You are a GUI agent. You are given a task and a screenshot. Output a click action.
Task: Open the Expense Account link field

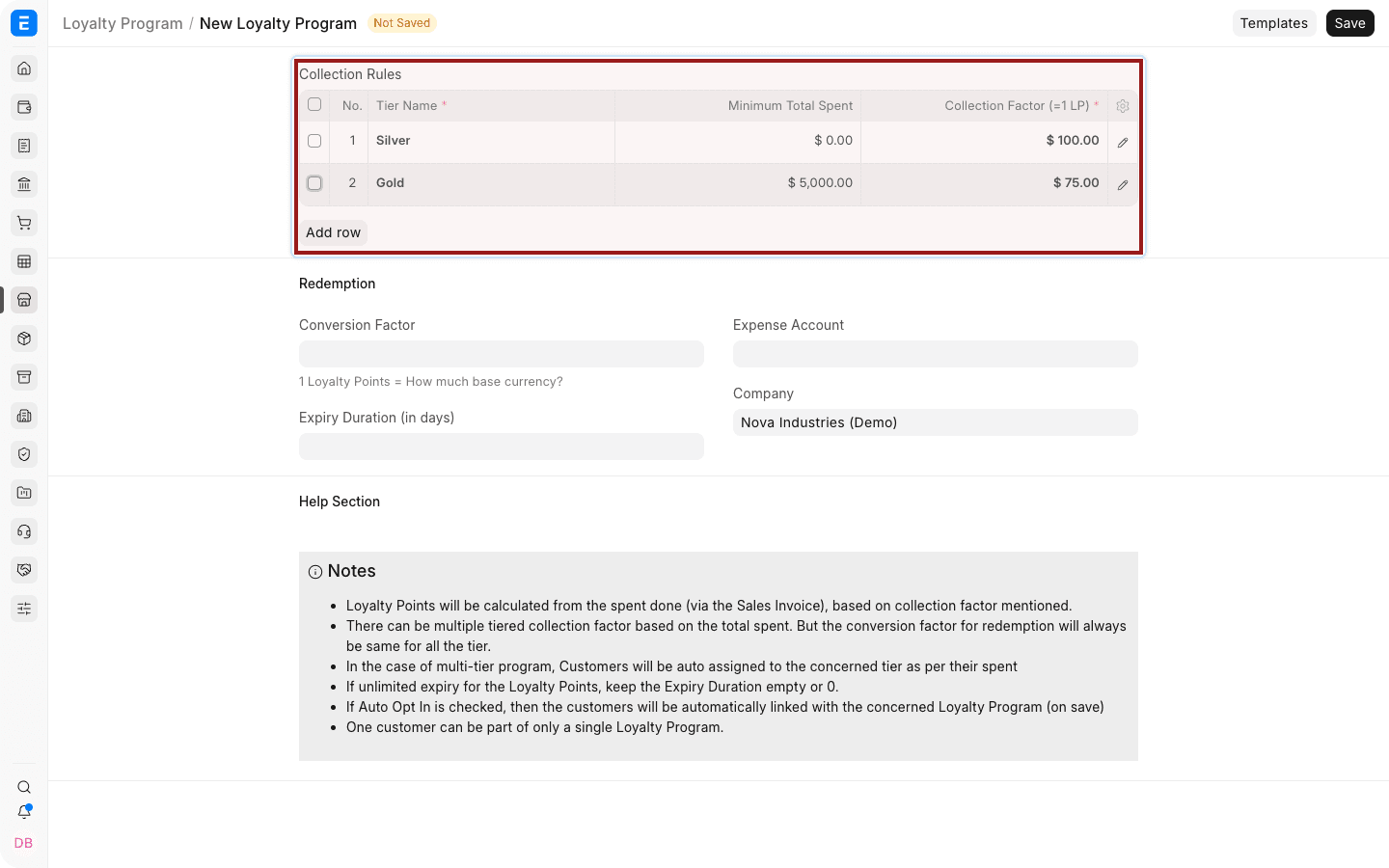tap(936, 354)
